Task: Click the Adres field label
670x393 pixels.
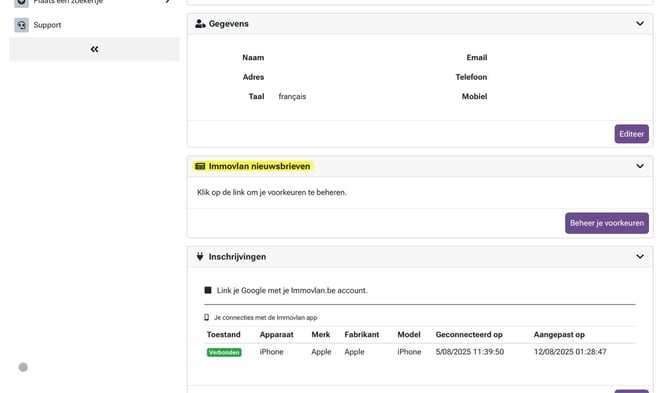Action: (253, 77)
